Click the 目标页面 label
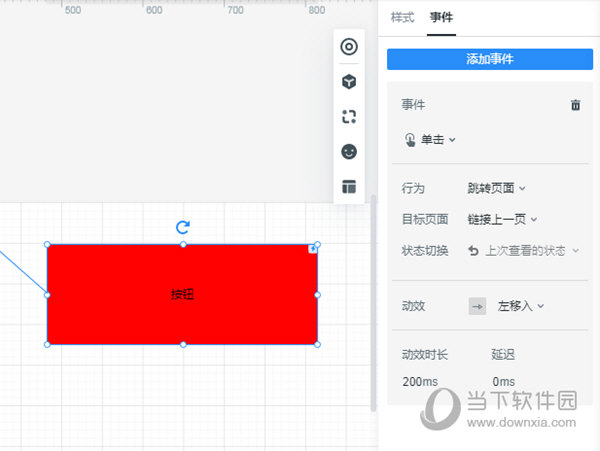Viewport: 600px width, 451px height. pyautogui.click(x=425, y=220)
